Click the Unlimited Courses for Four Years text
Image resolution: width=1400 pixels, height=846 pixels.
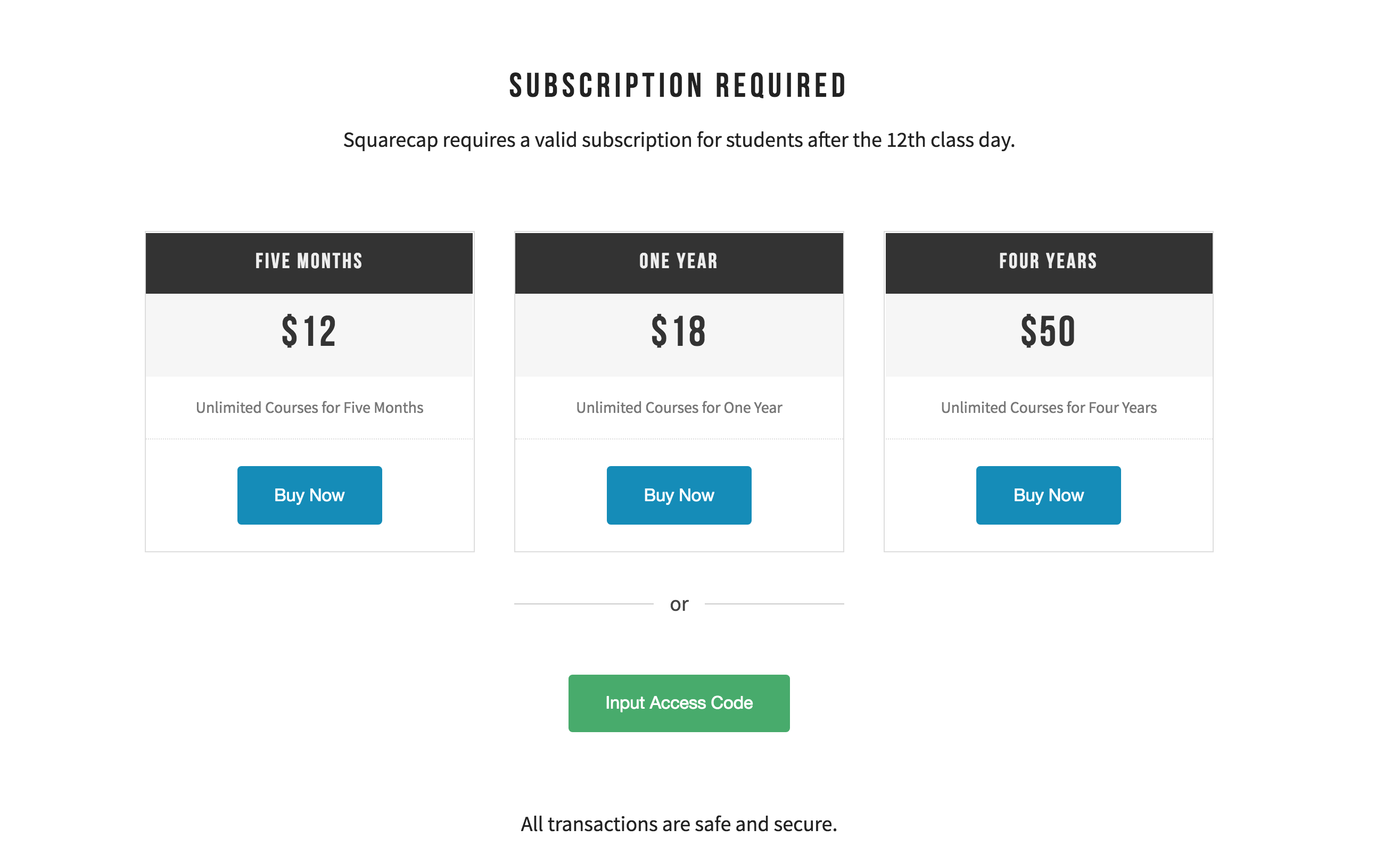tap(1048, 408)
